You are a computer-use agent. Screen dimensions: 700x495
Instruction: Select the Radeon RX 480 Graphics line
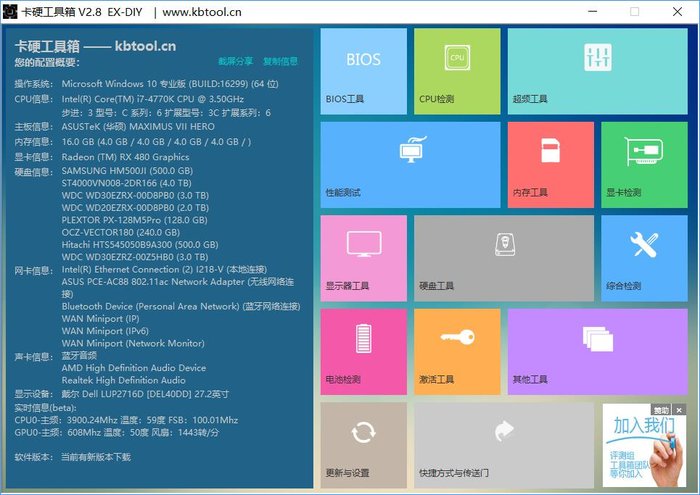tap(125, 157)
